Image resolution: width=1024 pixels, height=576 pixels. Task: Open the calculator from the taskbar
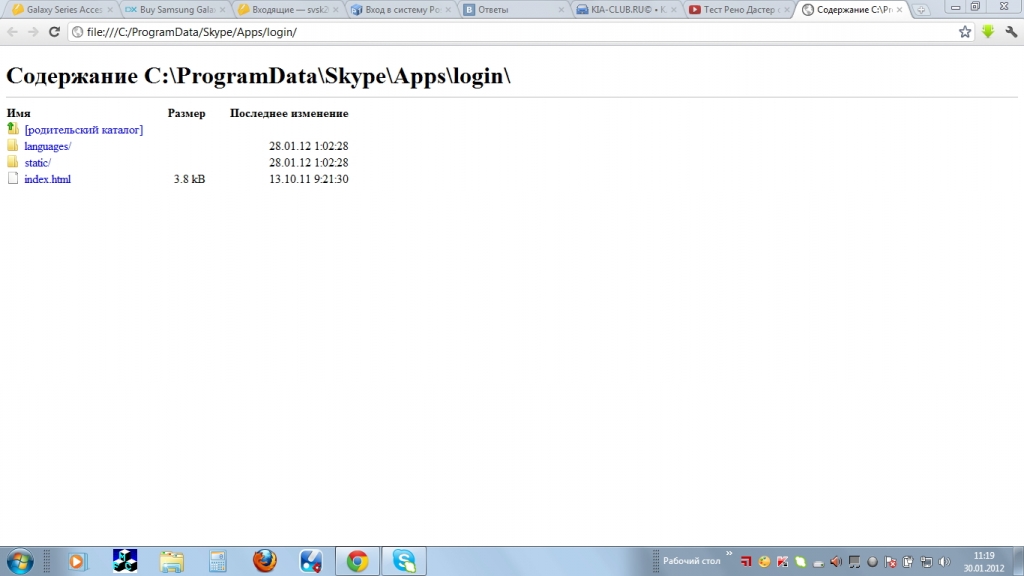click(x=218, y=561)
